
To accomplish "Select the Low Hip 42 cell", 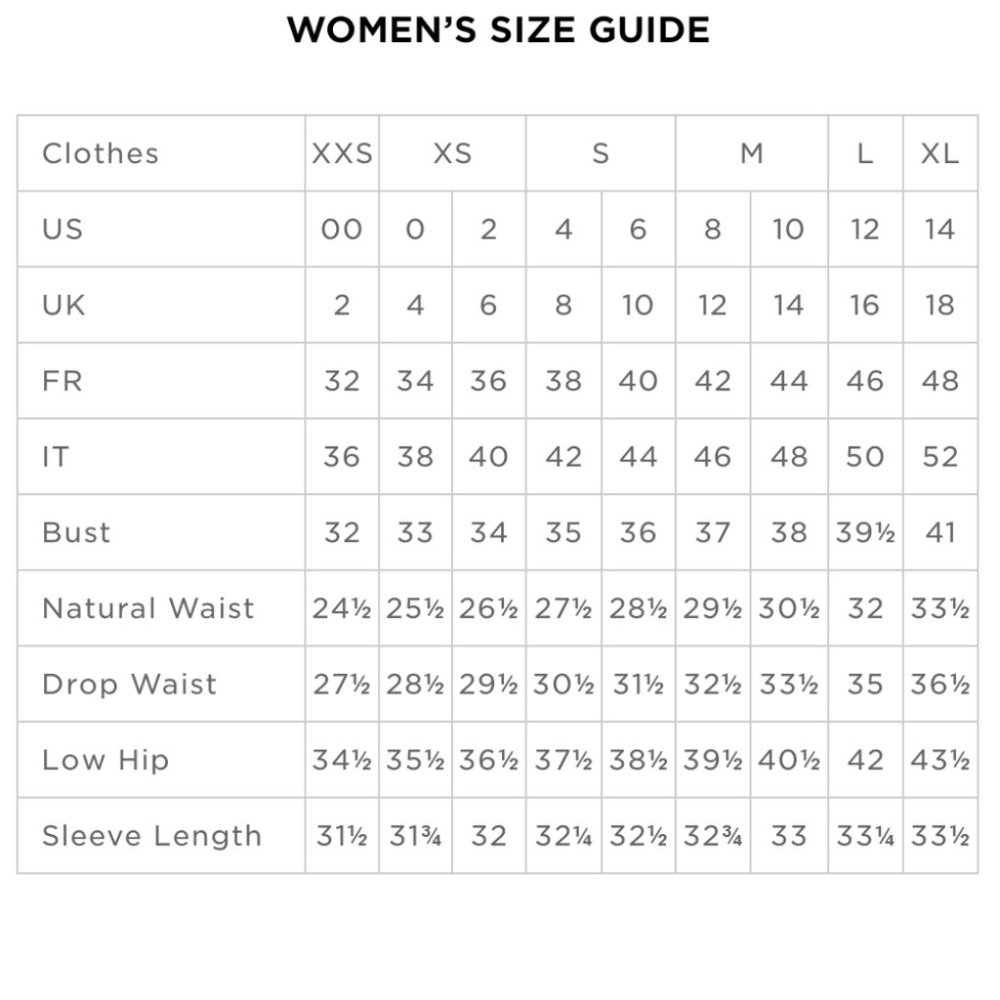I will tap(865, 760).
